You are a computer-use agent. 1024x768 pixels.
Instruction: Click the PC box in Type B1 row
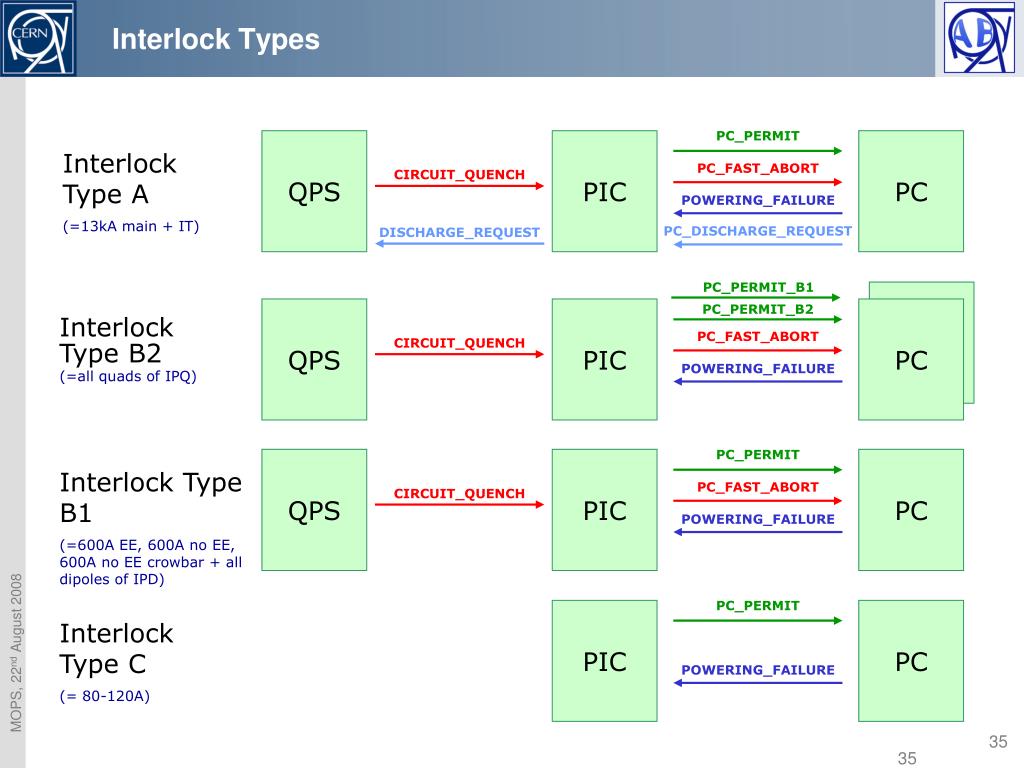point(911,510)
